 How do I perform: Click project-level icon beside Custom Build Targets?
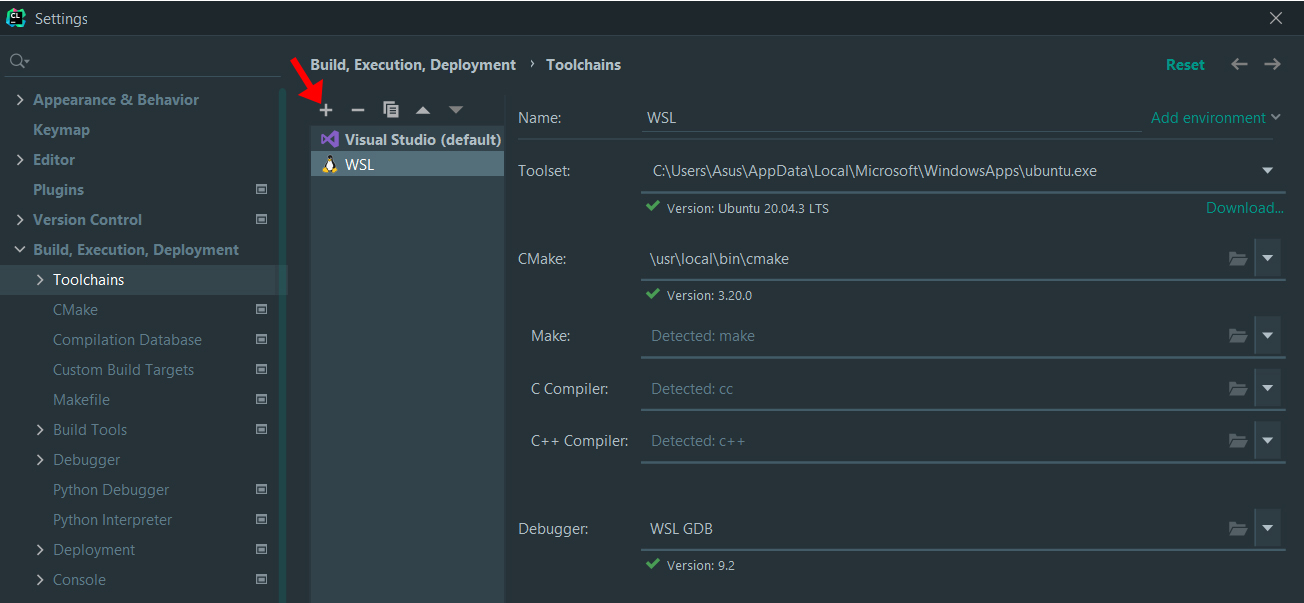coord(261,369)
